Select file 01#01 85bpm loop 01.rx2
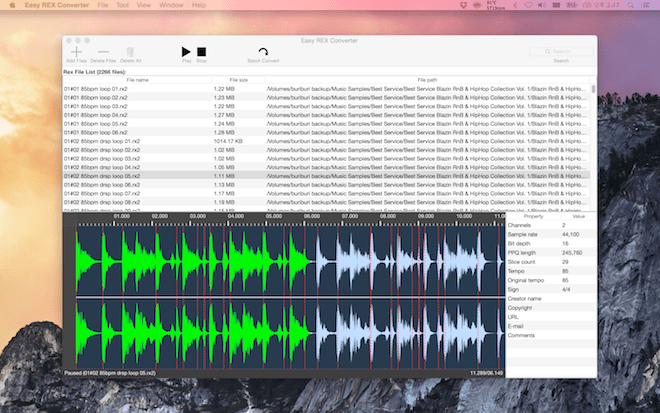Image resolution: width=660 pixels, height=413 pixels. coord(96,89)
